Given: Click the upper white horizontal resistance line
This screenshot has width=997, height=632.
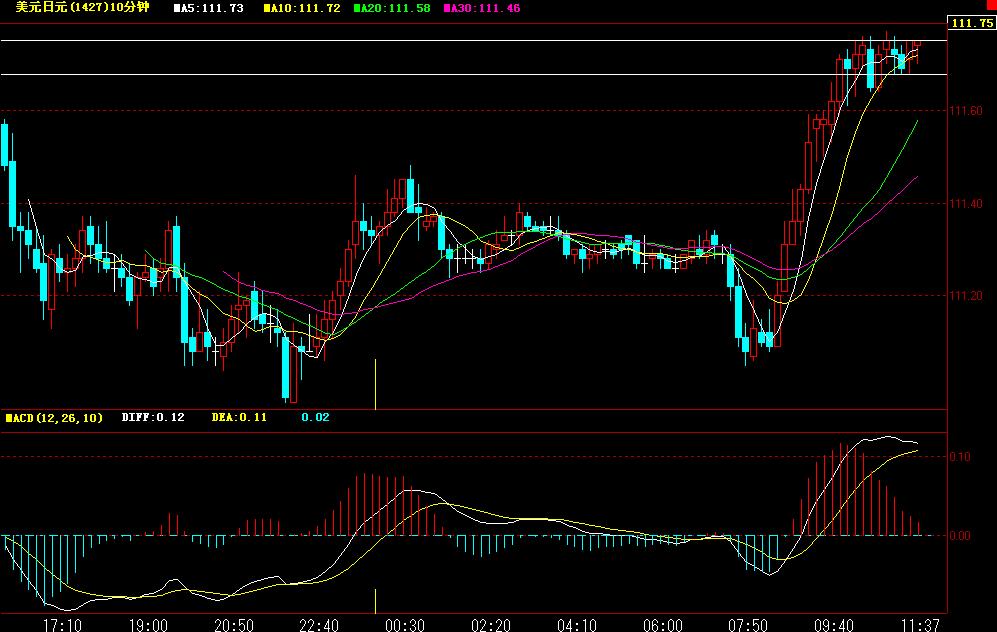Looking at the screenshot, I should click(474, 41).
